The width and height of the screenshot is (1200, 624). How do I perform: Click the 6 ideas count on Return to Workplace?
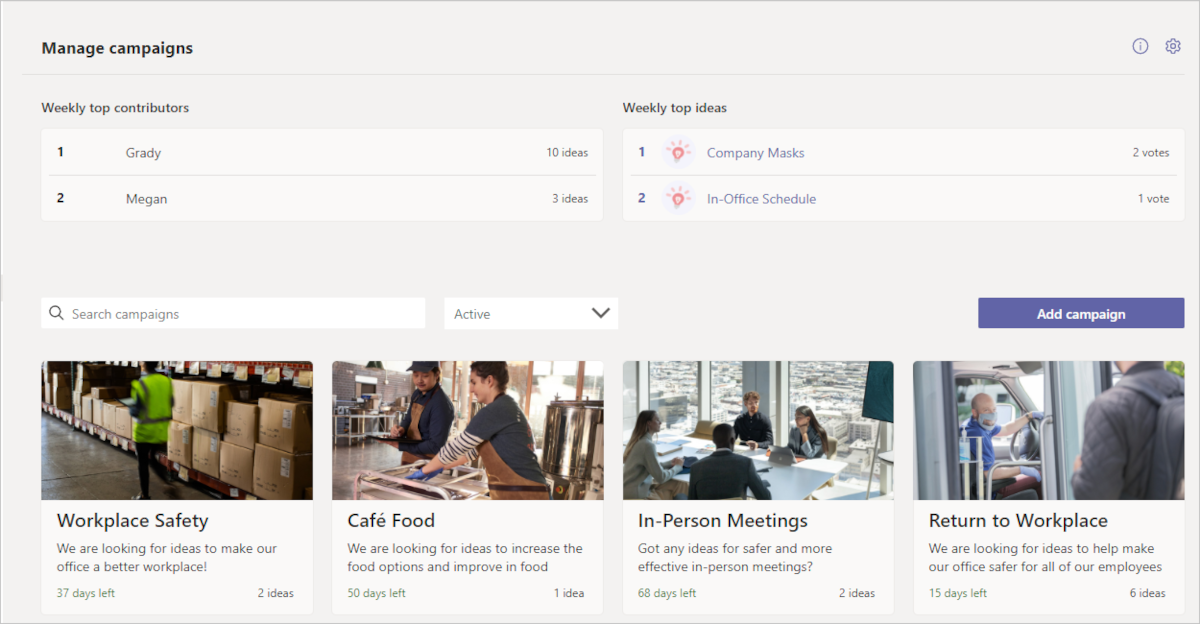coord(1147,592)
